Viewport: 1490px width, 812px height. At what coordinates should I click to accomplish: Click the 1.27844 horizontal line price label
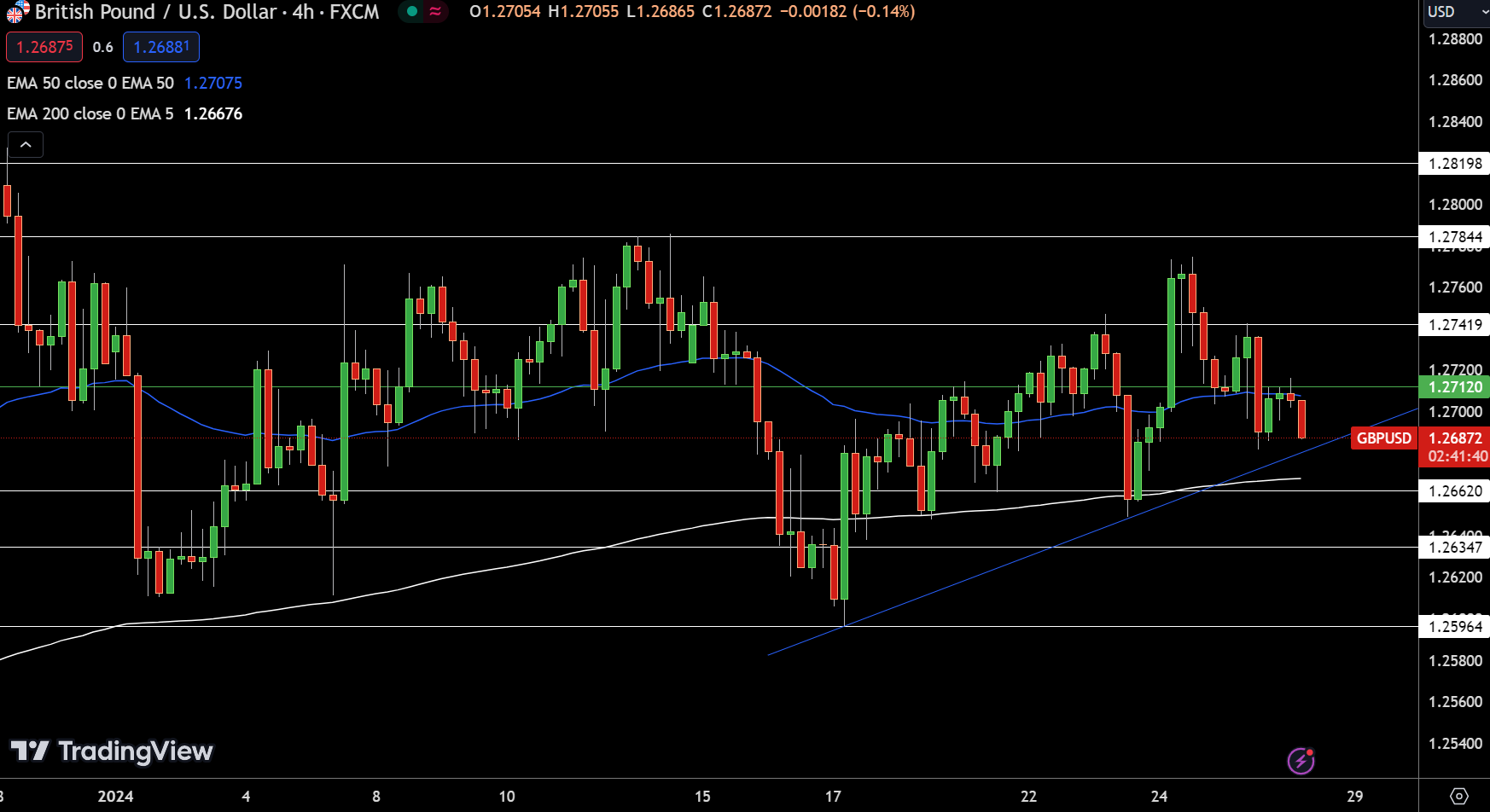1455,237
